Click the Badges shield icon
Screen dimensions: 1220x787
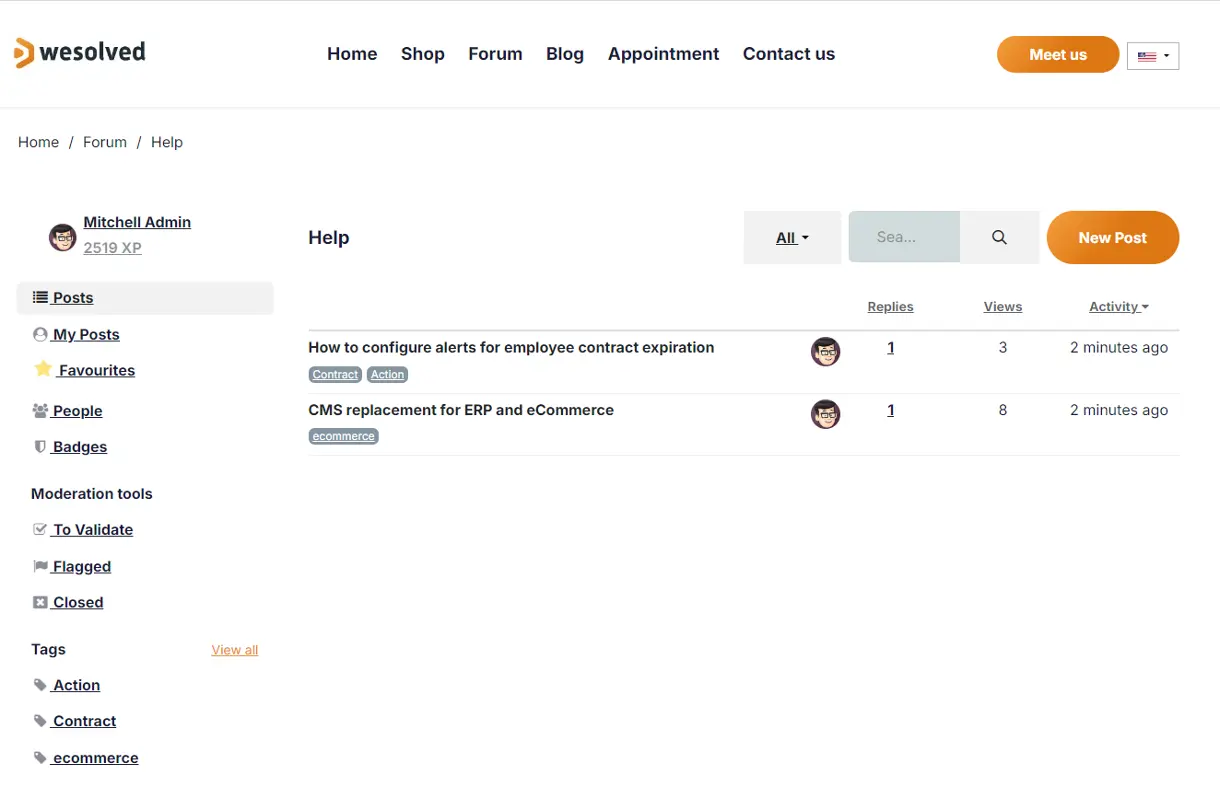click(40, 447)
